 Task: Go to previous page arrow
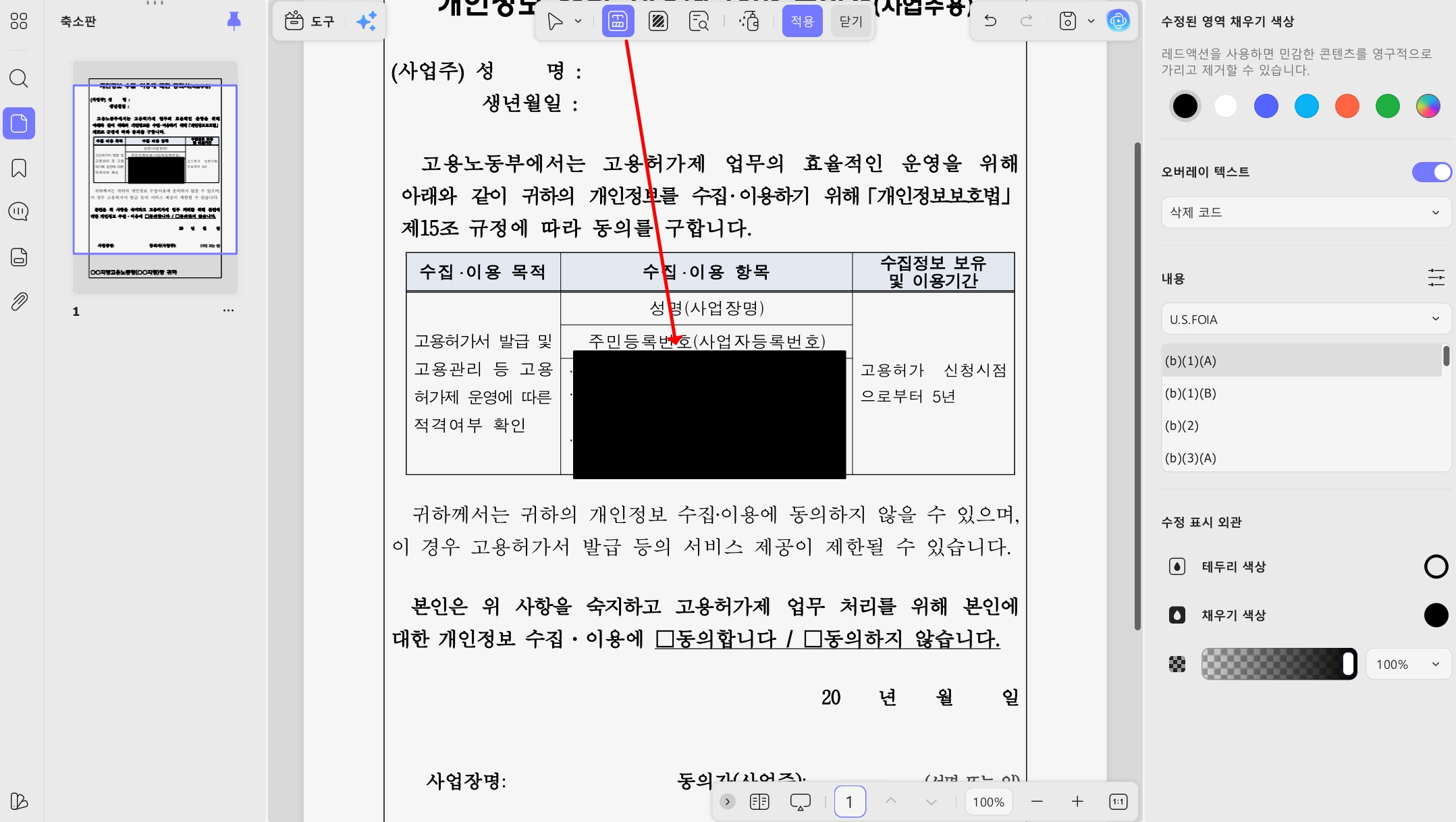tap(891, 801)
